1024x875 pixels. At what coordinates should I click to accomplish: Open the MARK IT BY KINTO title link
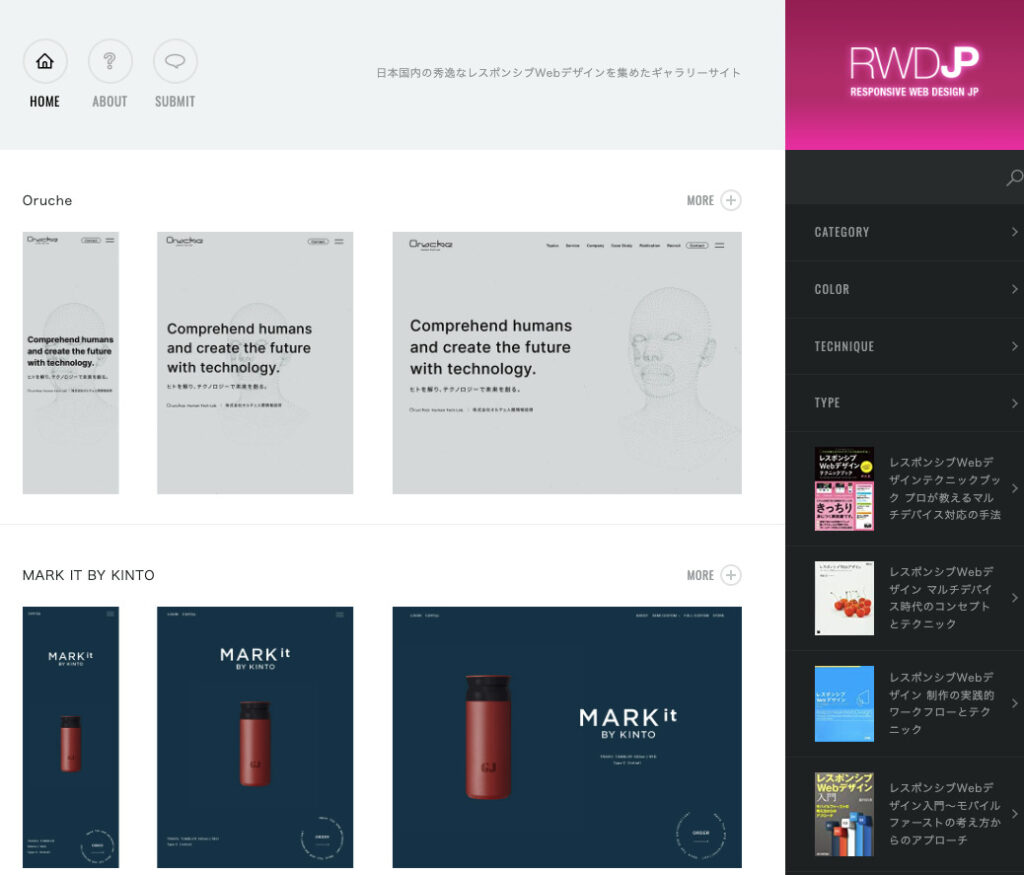point(88,575)
